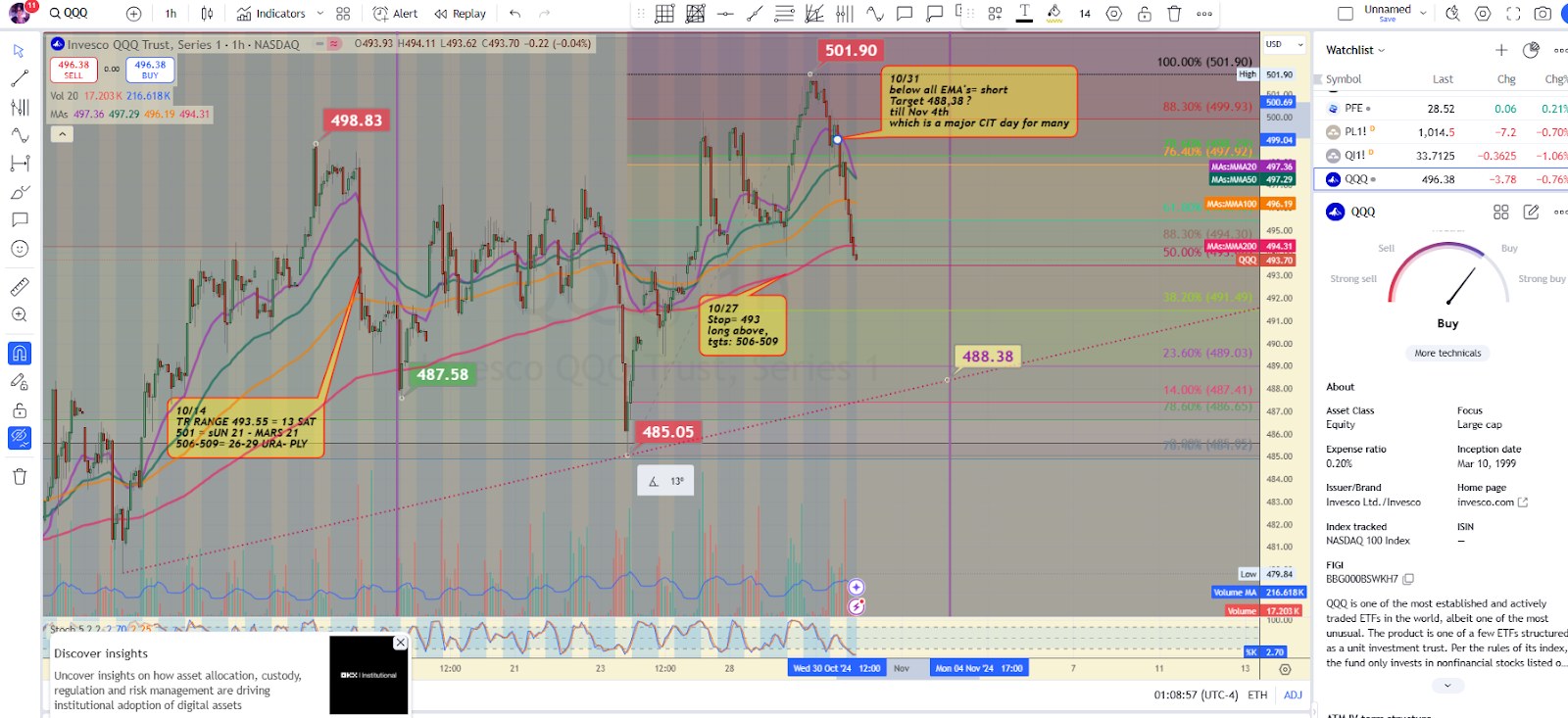1568x718 pixels.
Task: Add symbol to Watchlist with plus
Action: click(x=1501, y=50)
